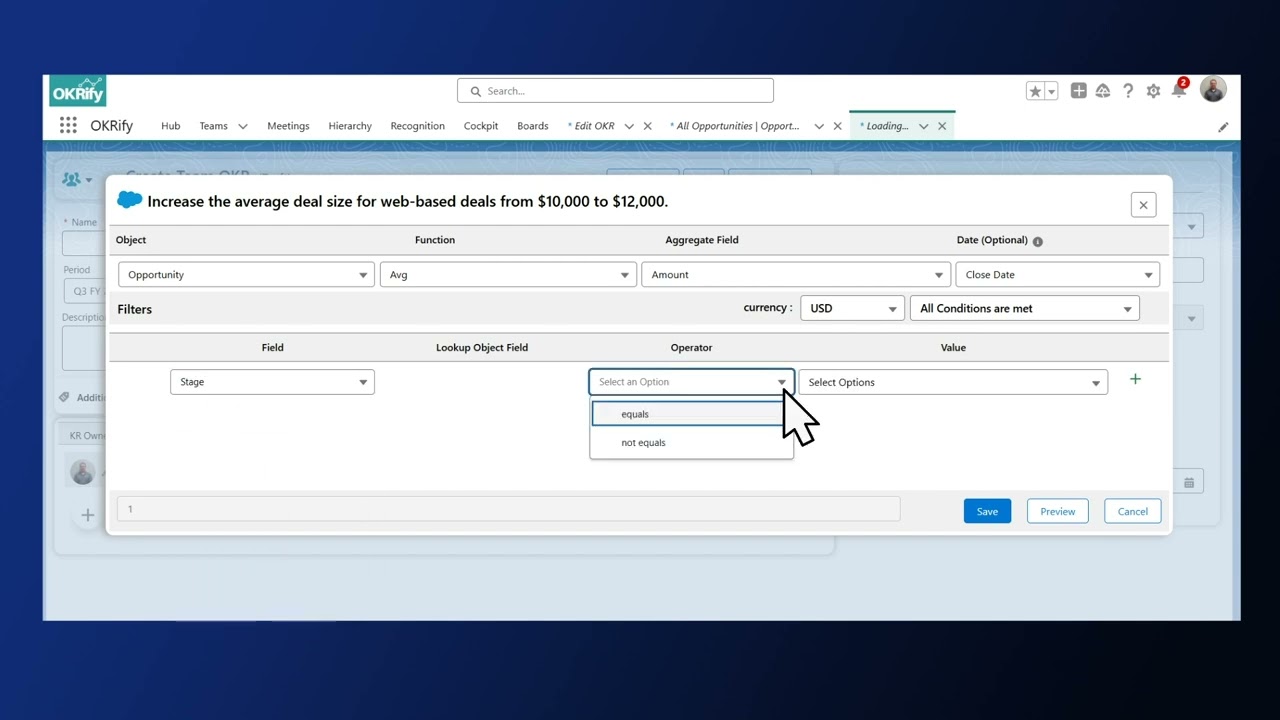Open the Salesforce guidance cloud icon
Screen dimensions: 1280x720
(1103, 91)
